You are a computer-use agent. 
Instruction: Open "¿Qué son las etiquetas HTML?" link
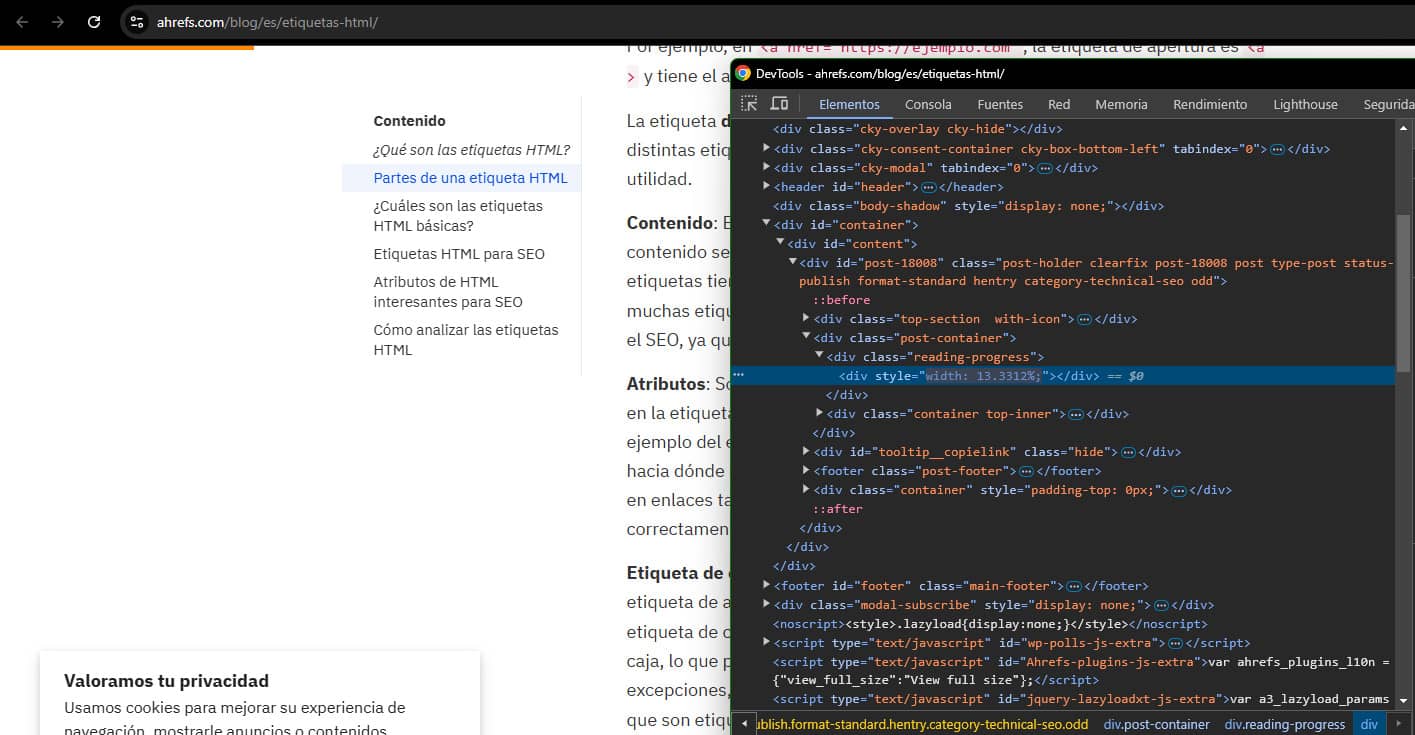[x=472, y=150]
